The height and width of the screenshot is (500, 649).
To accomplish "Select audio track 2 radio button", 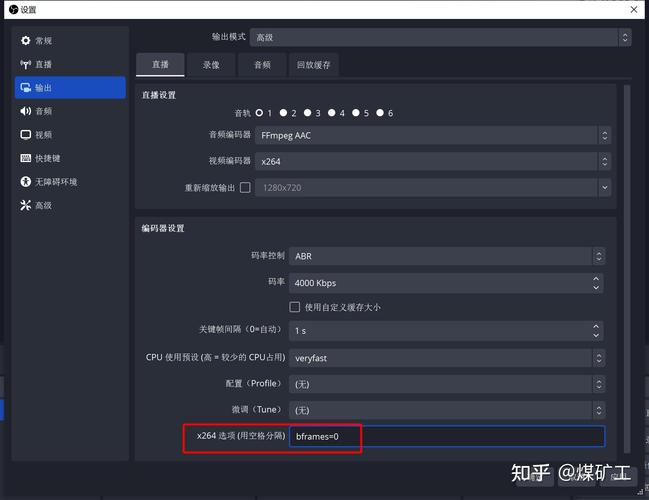I will [283, 113].
